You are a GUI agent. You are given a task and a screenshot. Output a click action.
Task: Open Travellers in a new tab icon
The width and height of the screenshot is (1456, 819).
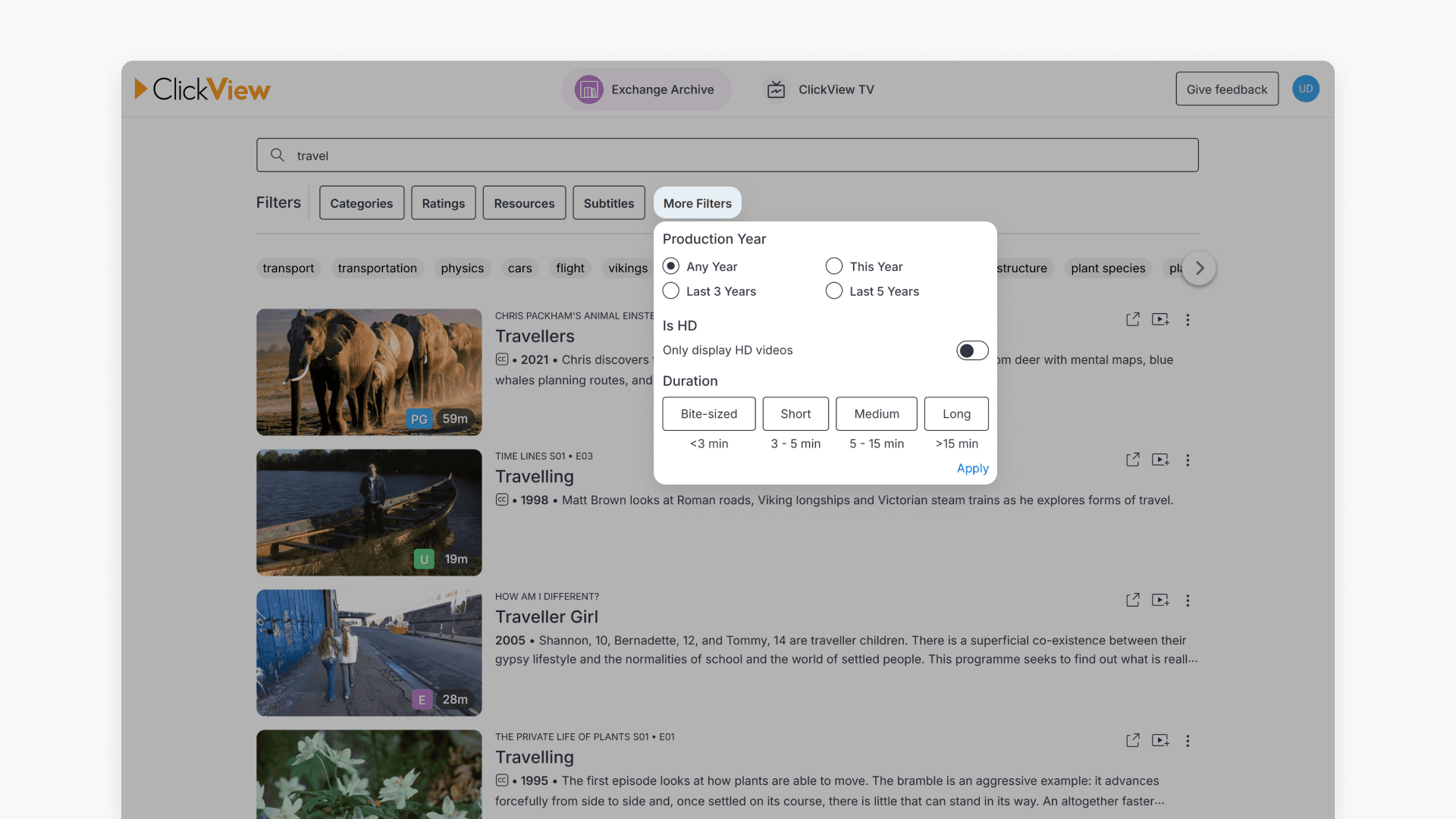[x=1132, y=319]
